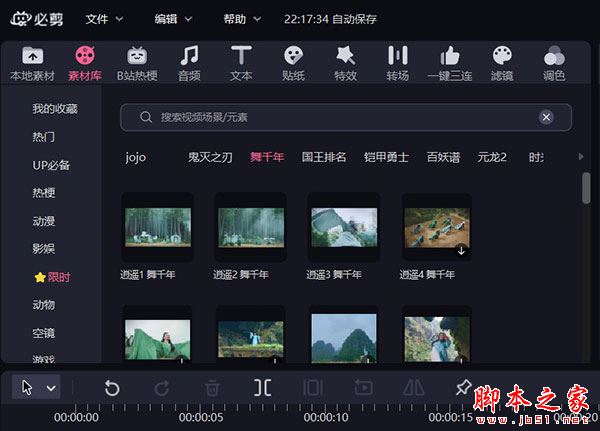Open the B站热梗 panel
The image size is (600, 431).
click(x=137, y=64)
